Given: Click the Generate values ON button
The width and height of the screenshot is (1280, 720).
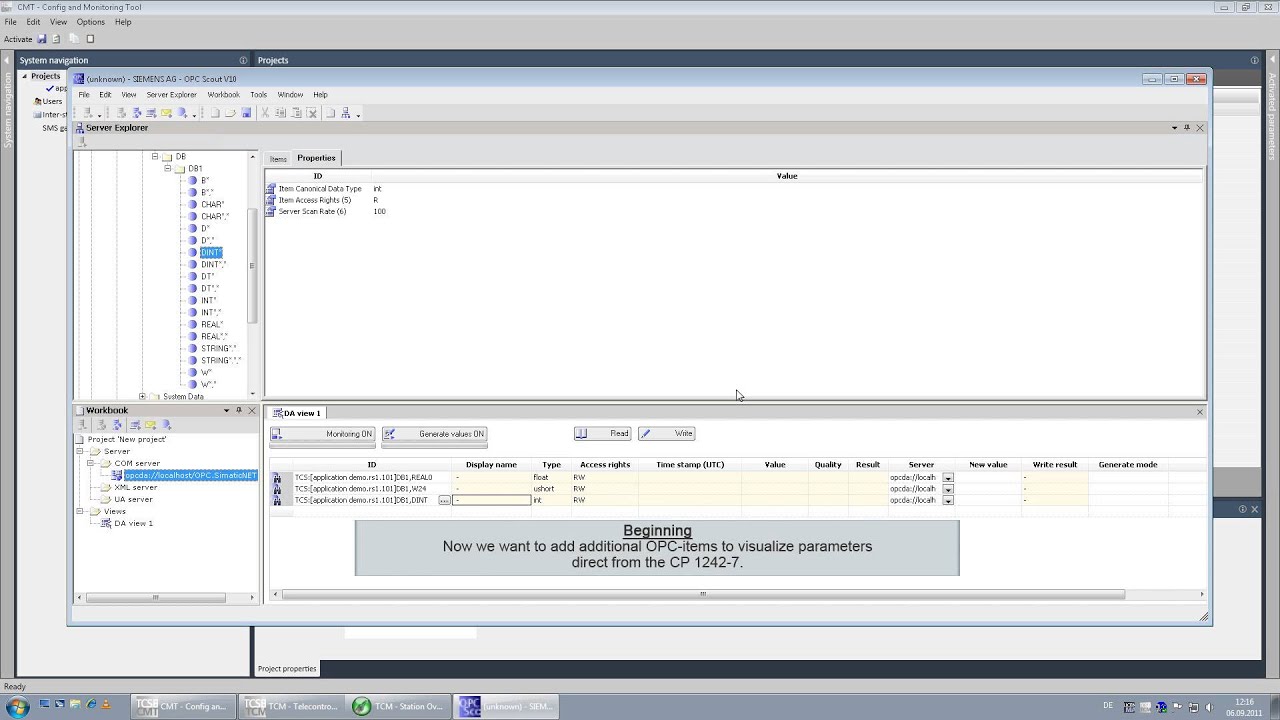Looking at the screenshot, I should [434, 434].
